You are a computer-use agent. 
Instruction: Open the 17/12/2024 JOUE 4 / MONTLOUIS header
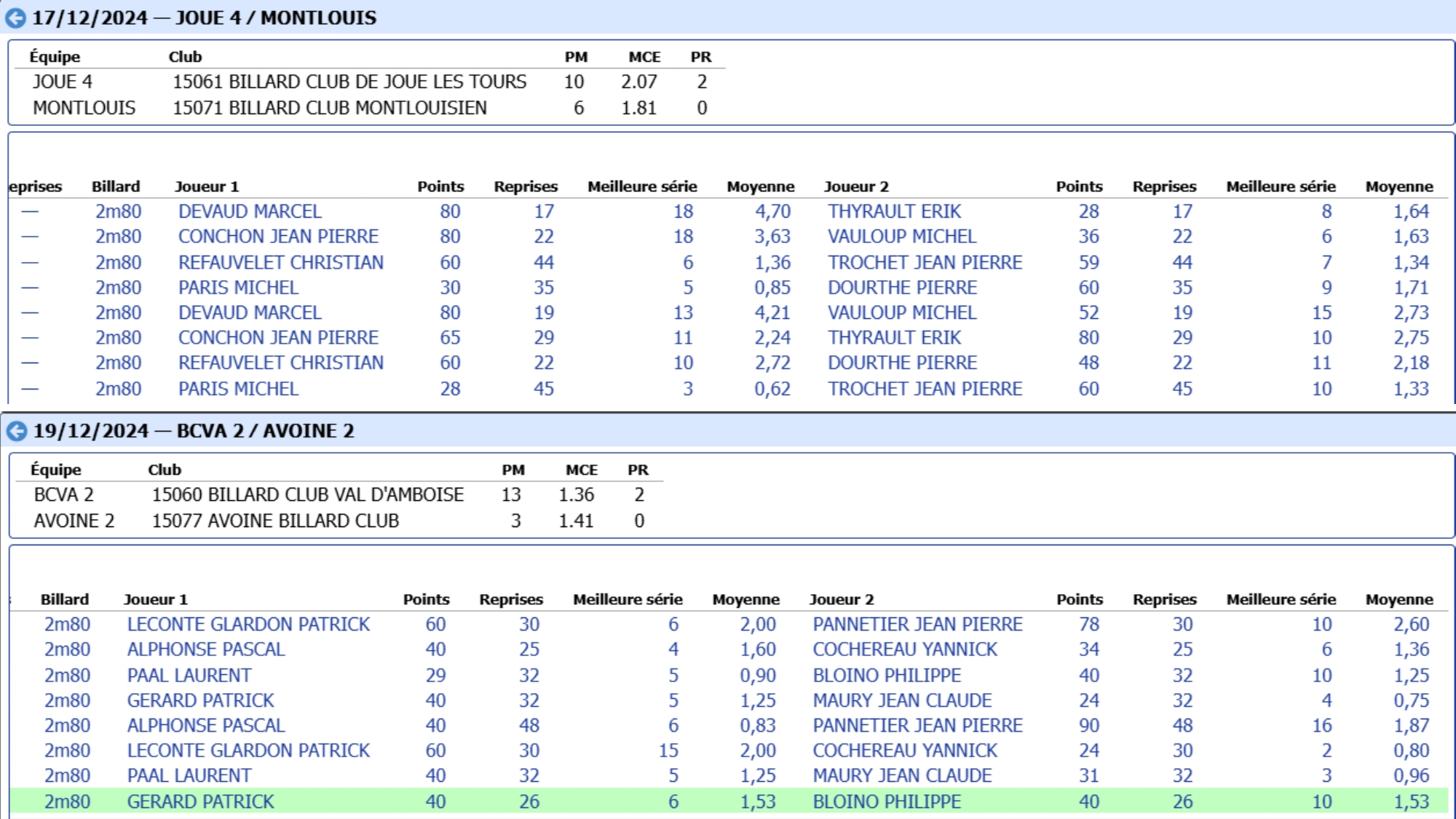[205, 18]
